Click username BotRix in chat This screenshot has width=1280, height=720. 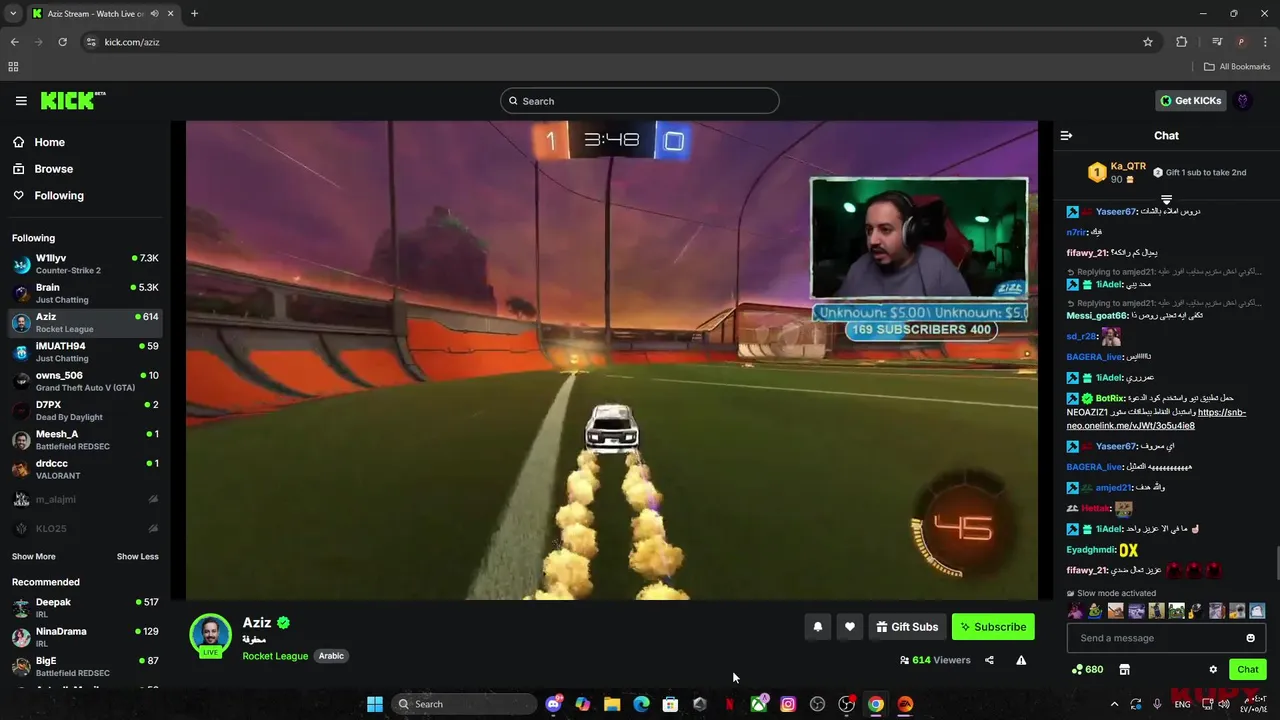(1111, 399)
